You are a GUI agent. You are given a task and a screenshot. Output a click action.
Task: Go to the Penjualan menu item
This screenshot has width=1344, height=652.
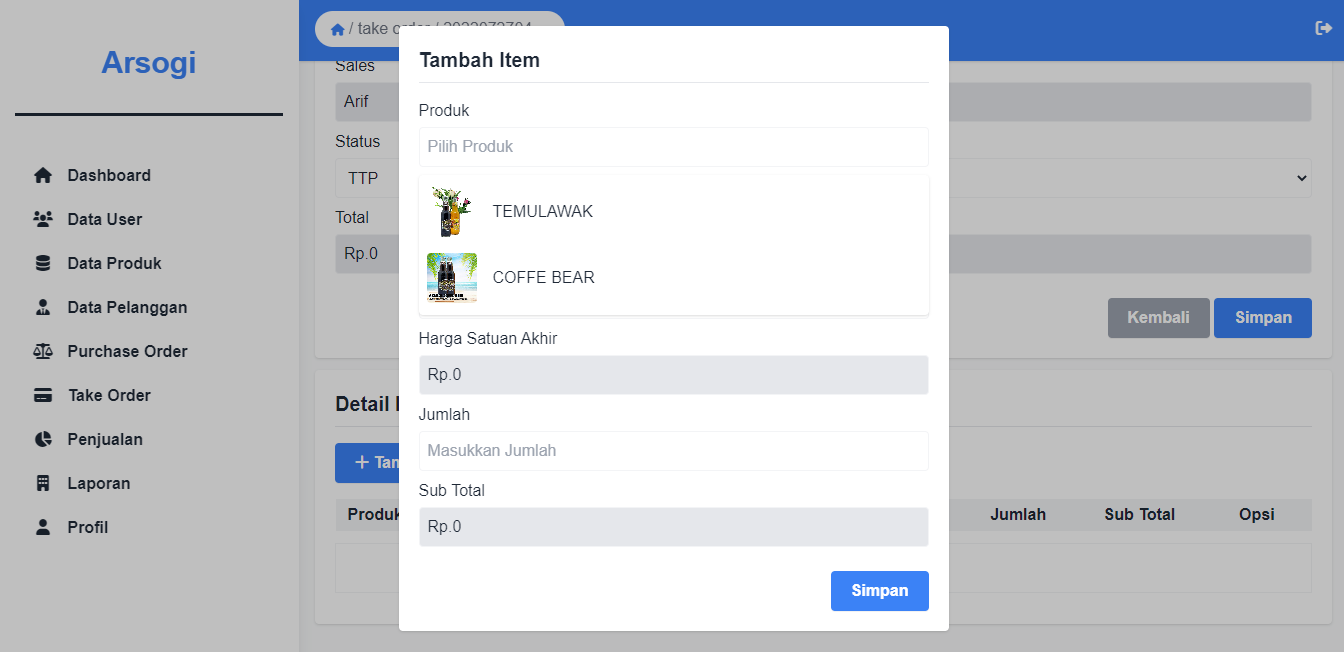click(105, 440)
